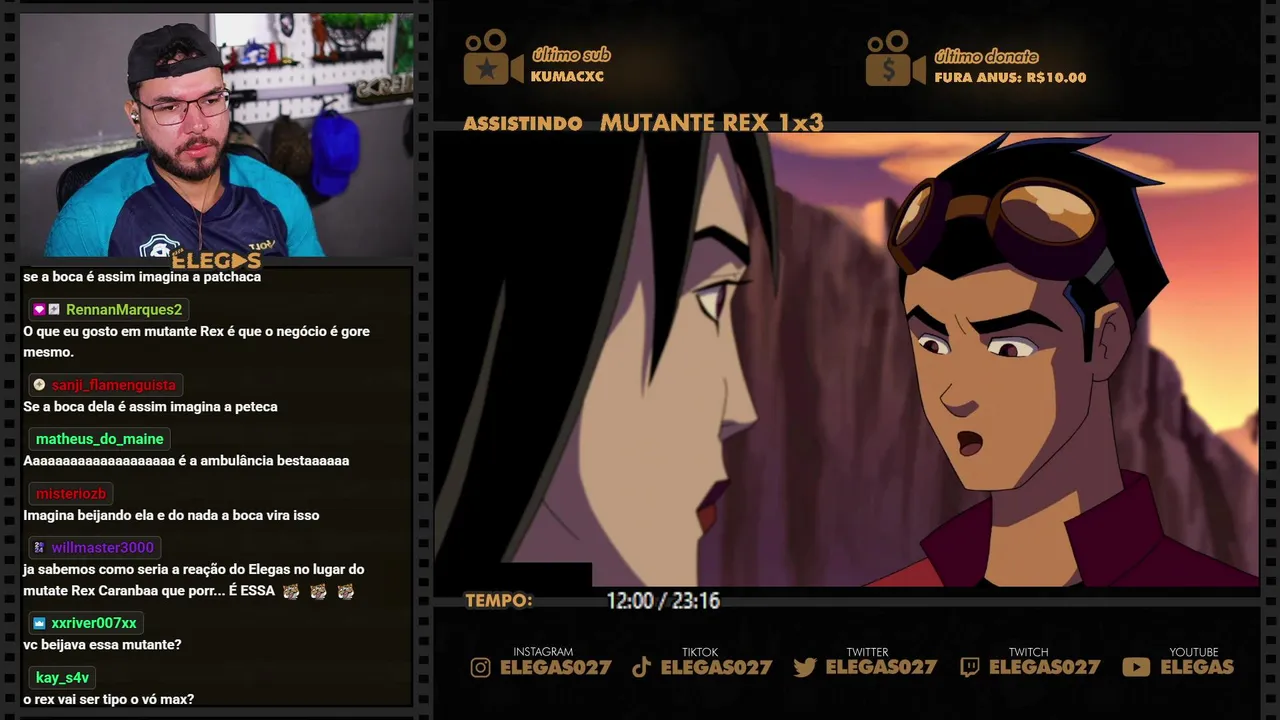Click the último sub camera star icon

492,58
